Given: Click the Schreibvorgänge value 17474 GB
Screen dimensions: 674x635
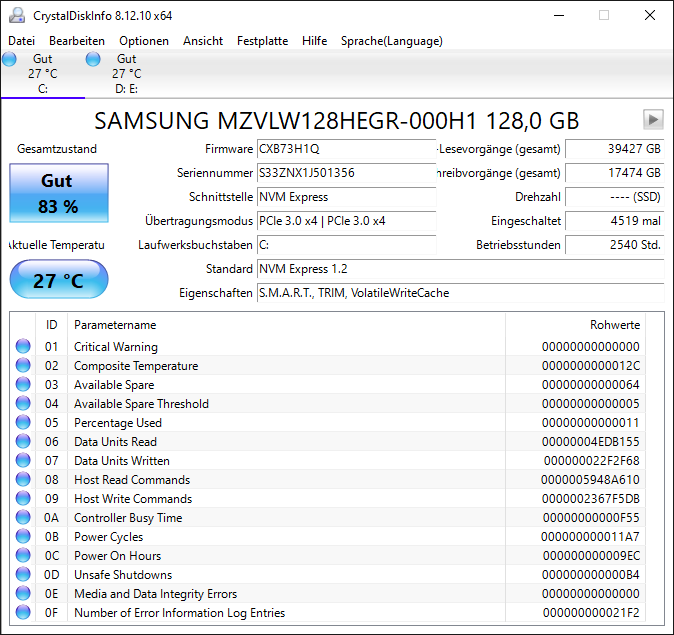Looking at the screenshot, I should coord(615,173).
